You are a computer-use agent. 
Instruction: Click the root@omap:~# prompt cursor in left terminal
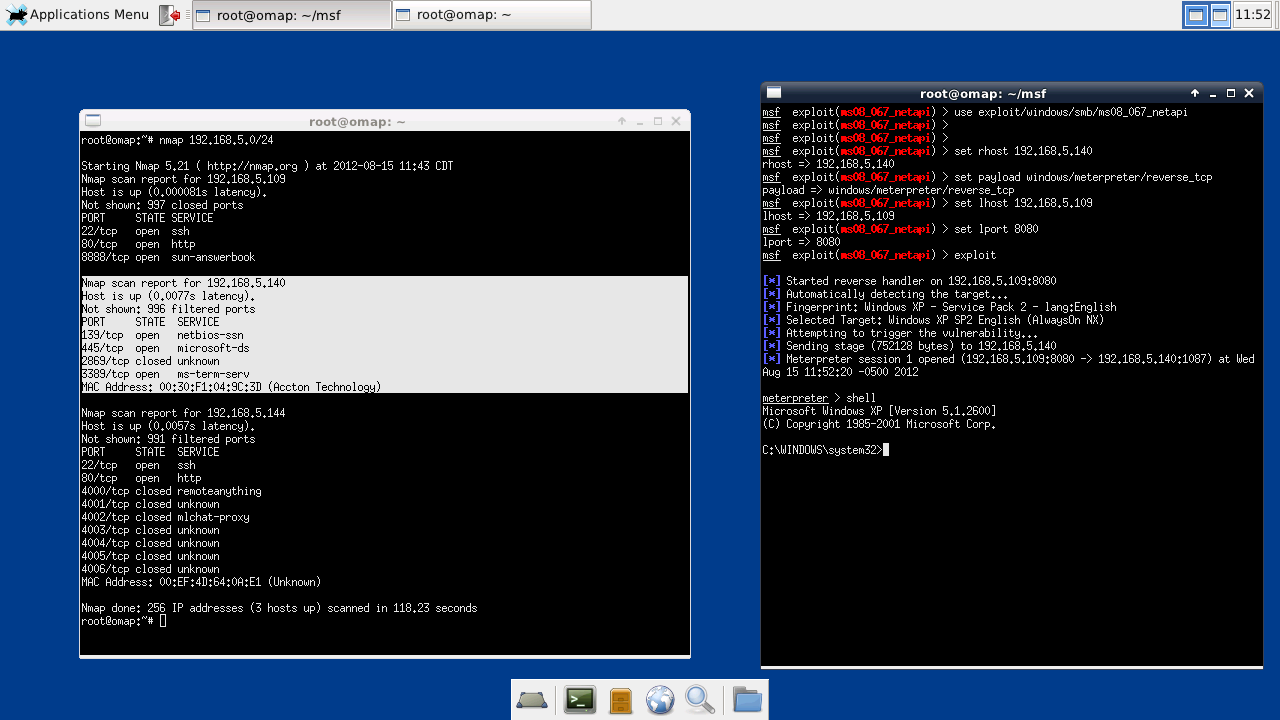[x=163, y=621]
